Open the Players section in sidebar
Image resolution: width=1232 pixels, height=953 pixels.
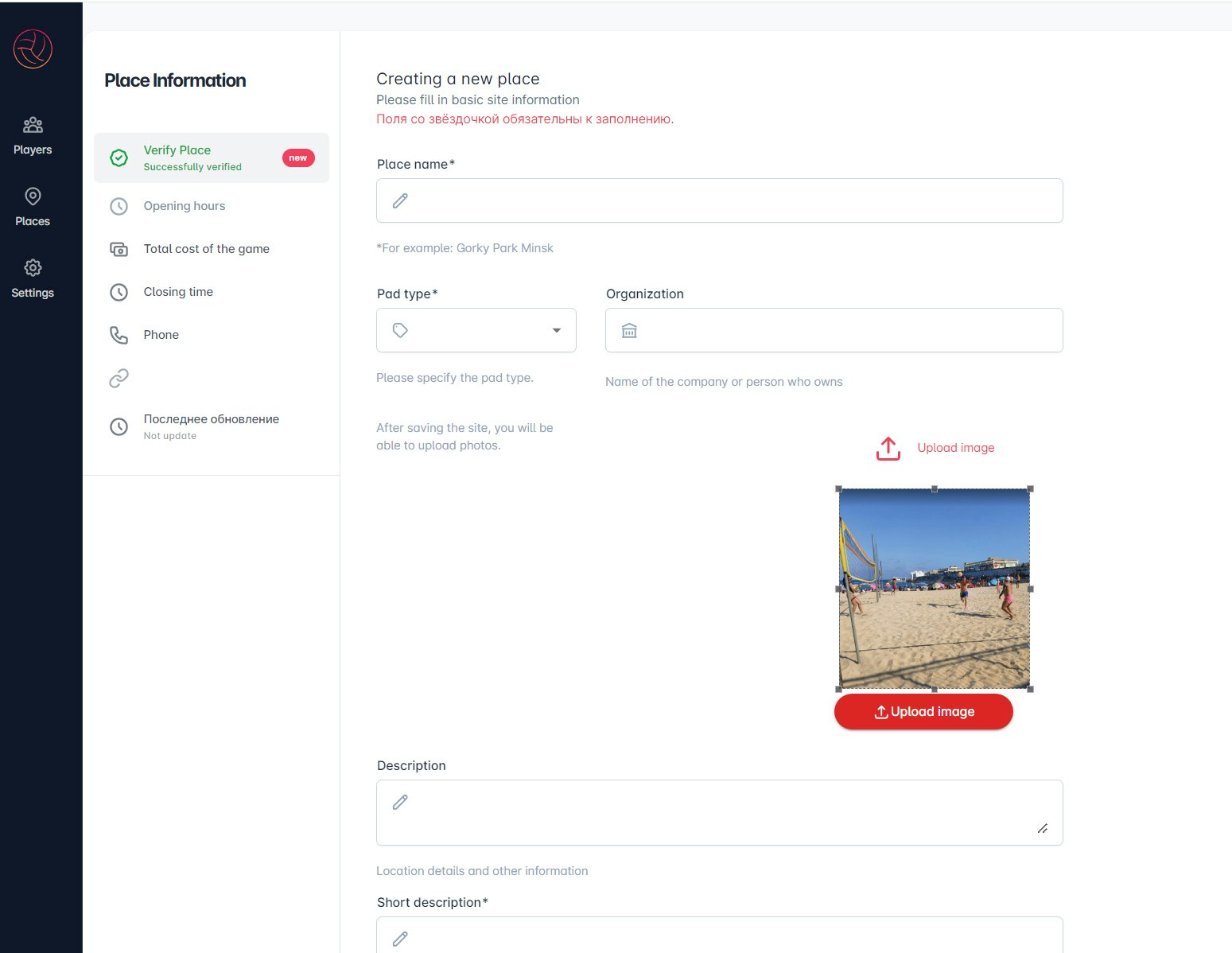pos(33,136)
